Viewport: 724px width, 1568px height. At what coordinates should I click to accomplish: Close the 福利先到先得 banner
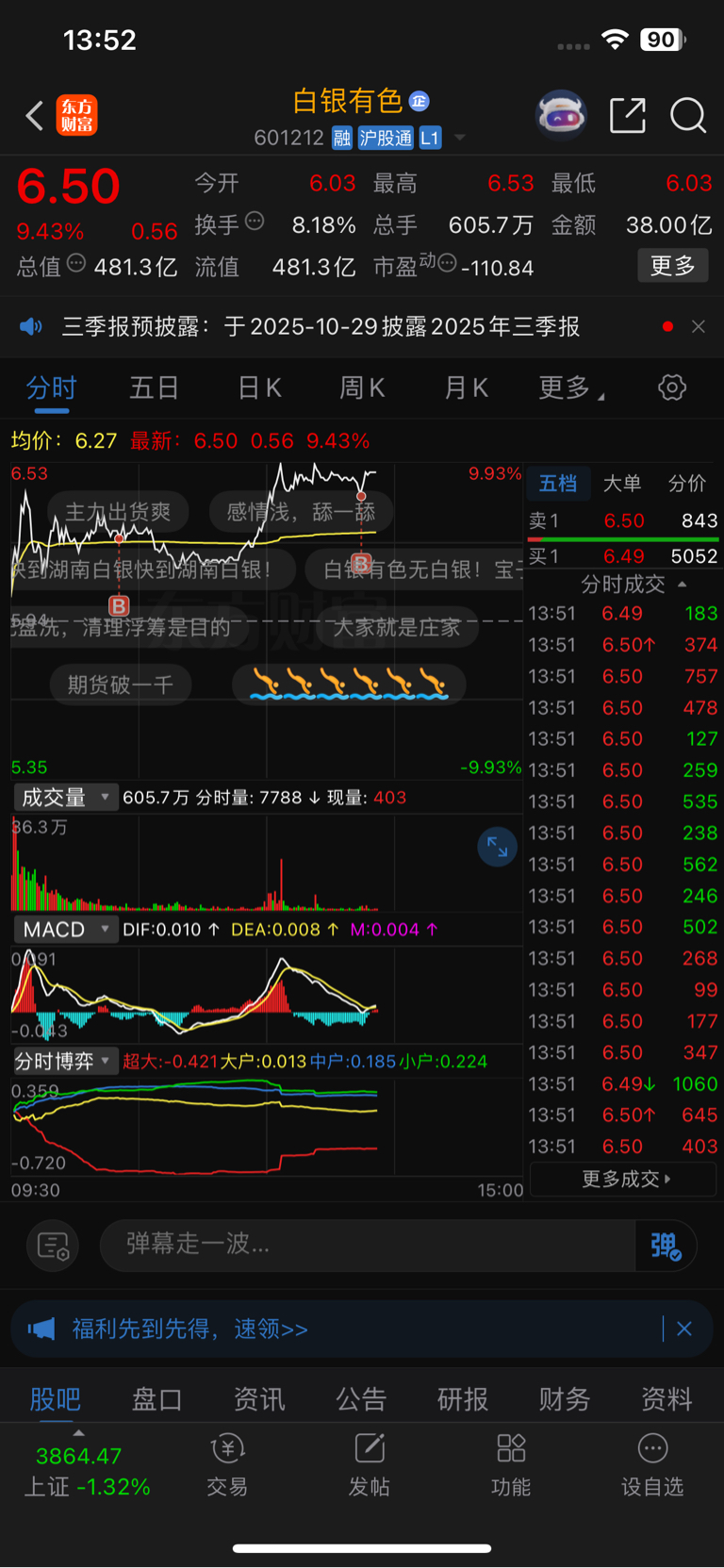pyautogui.click(x=684, y=1329)
